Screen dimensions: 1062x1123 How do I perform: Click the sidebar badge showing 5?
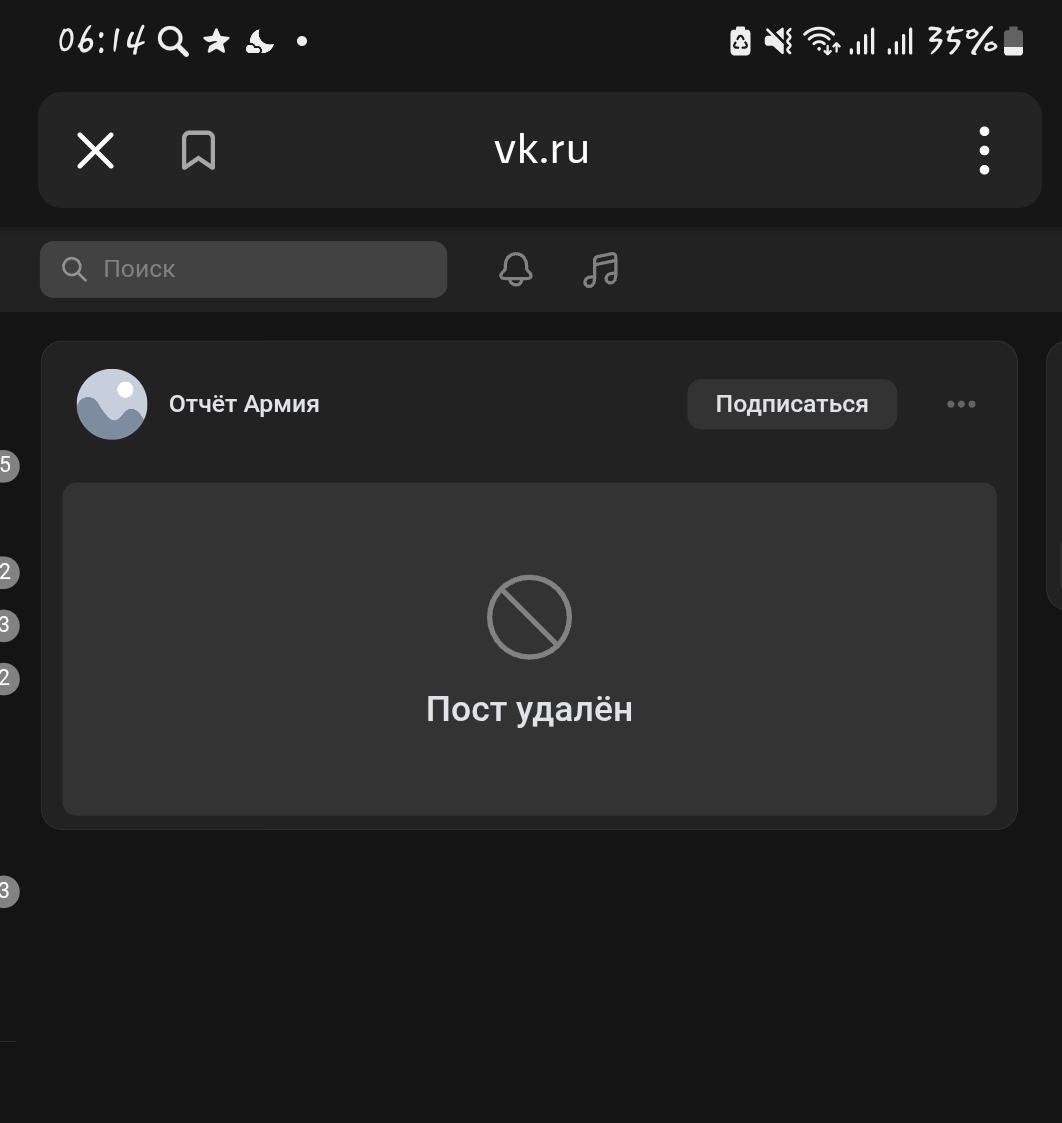[6, 466]
